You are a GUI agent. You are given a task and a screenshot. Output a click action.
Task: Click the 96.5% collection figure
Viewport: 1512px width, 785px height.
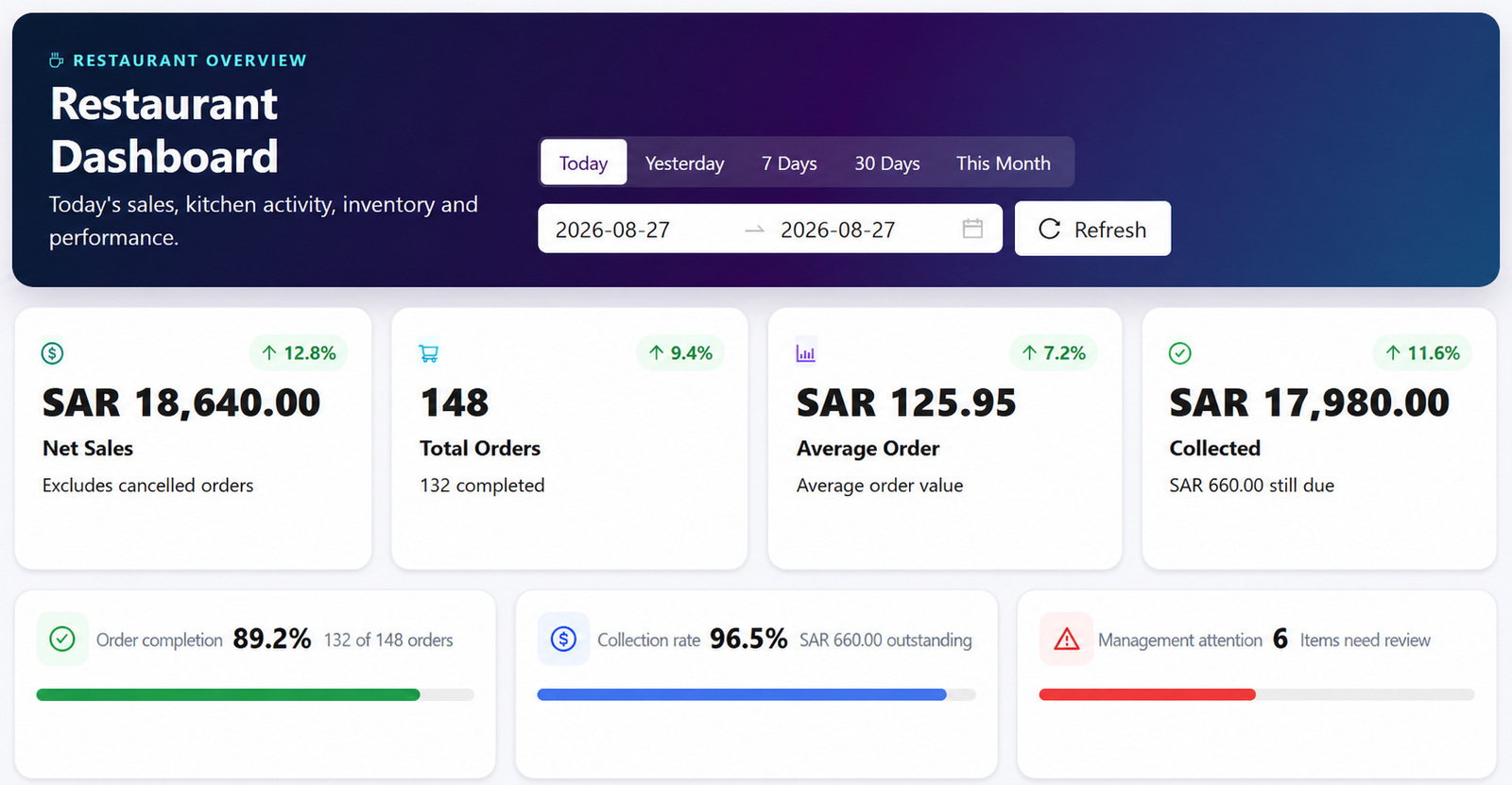(x=748, y=640)
